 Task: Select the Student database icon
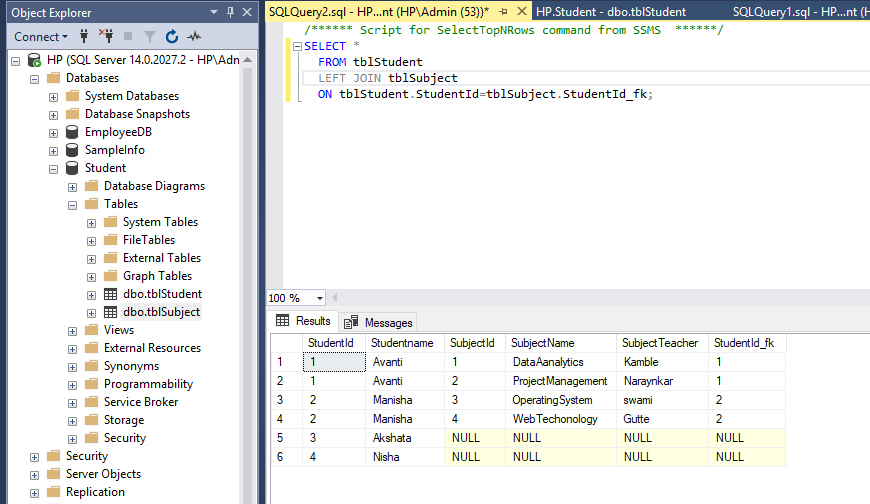coord(72,168)
